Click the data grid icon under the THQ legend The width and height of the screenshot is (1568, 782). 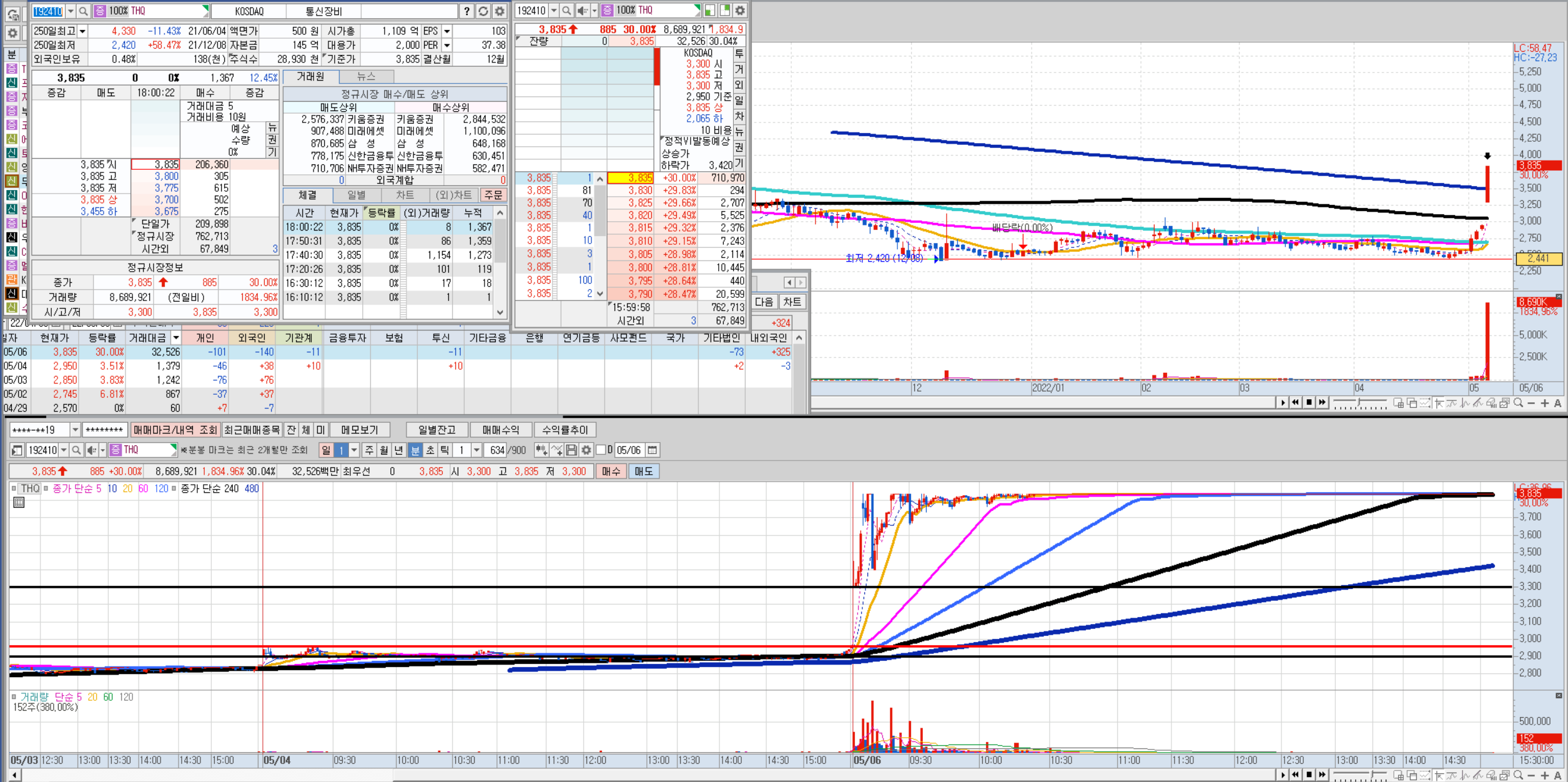click(19, 502)
